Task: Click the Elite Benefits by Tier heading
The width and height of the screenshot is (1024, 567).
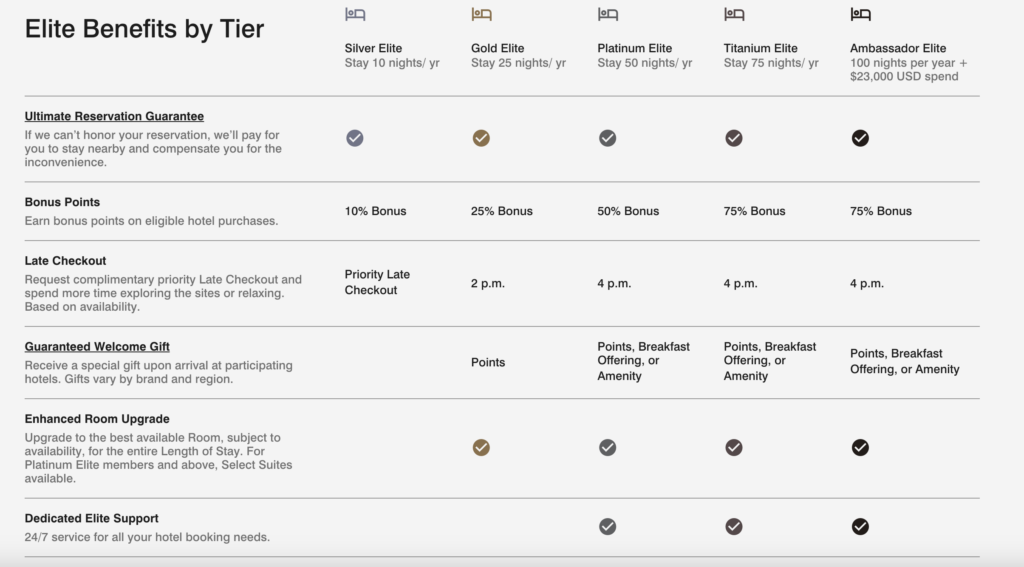Action: pyautogui.click(x=144, y=29)
